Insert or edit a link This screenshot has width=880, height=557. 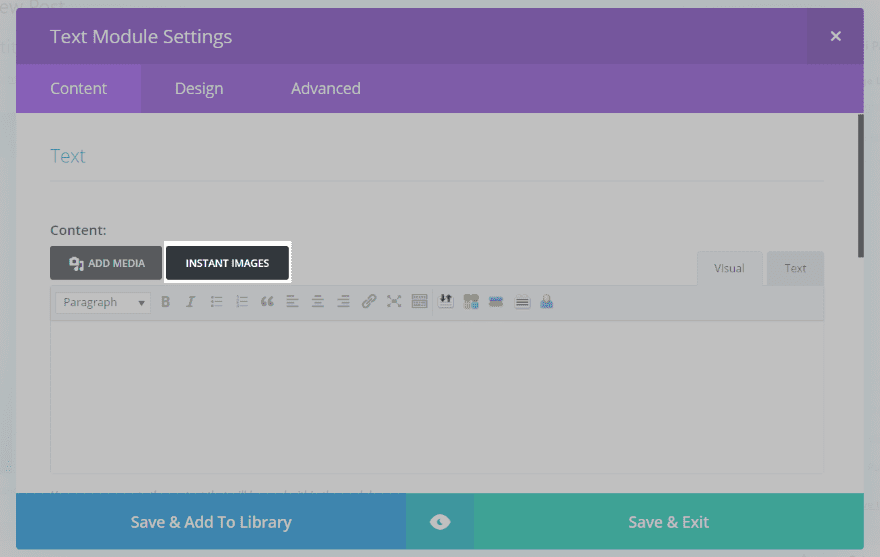coord(369,302)
